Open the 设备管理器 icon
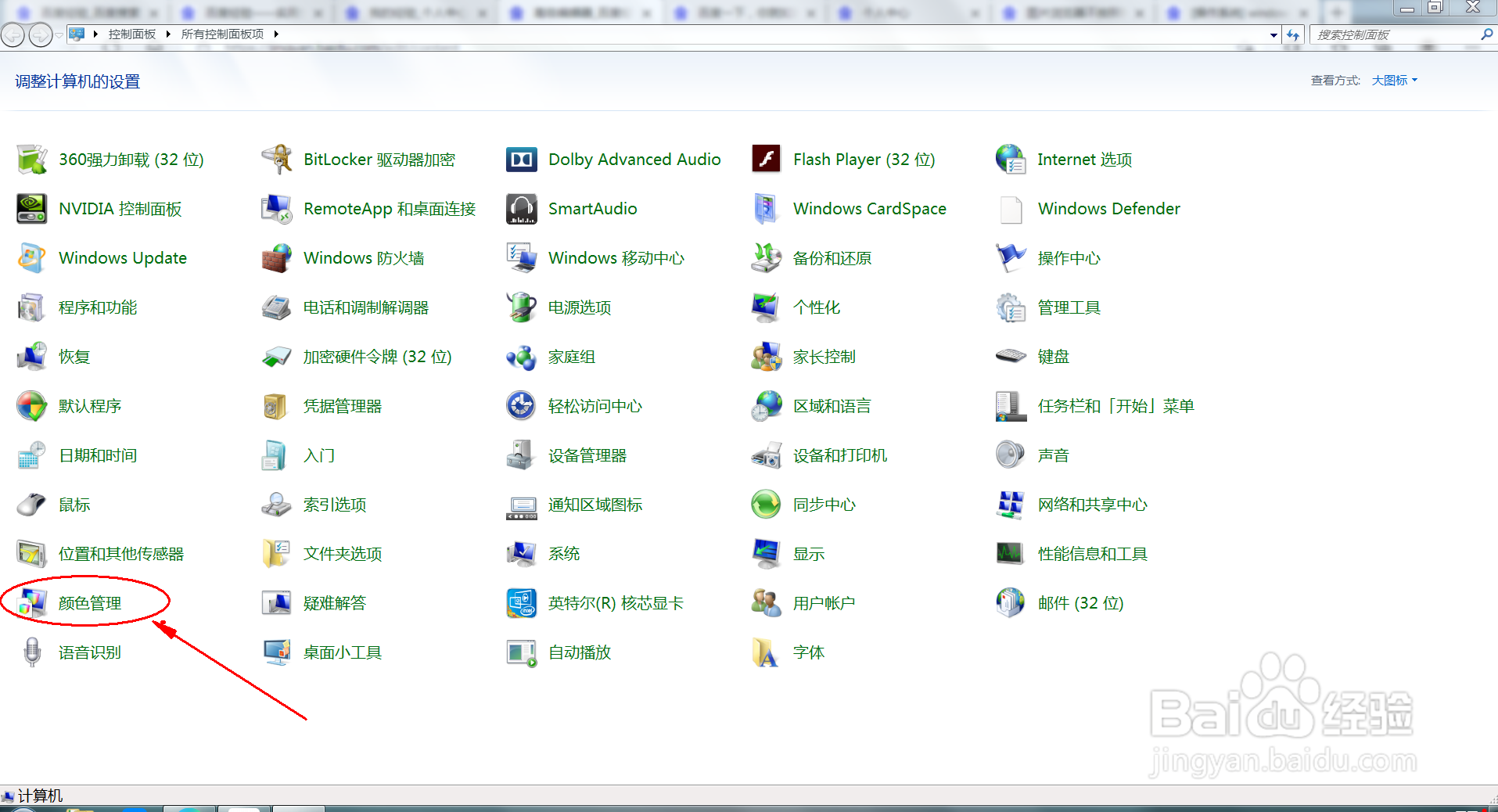This screenshot has width=1498, height=812. point(522,455)
